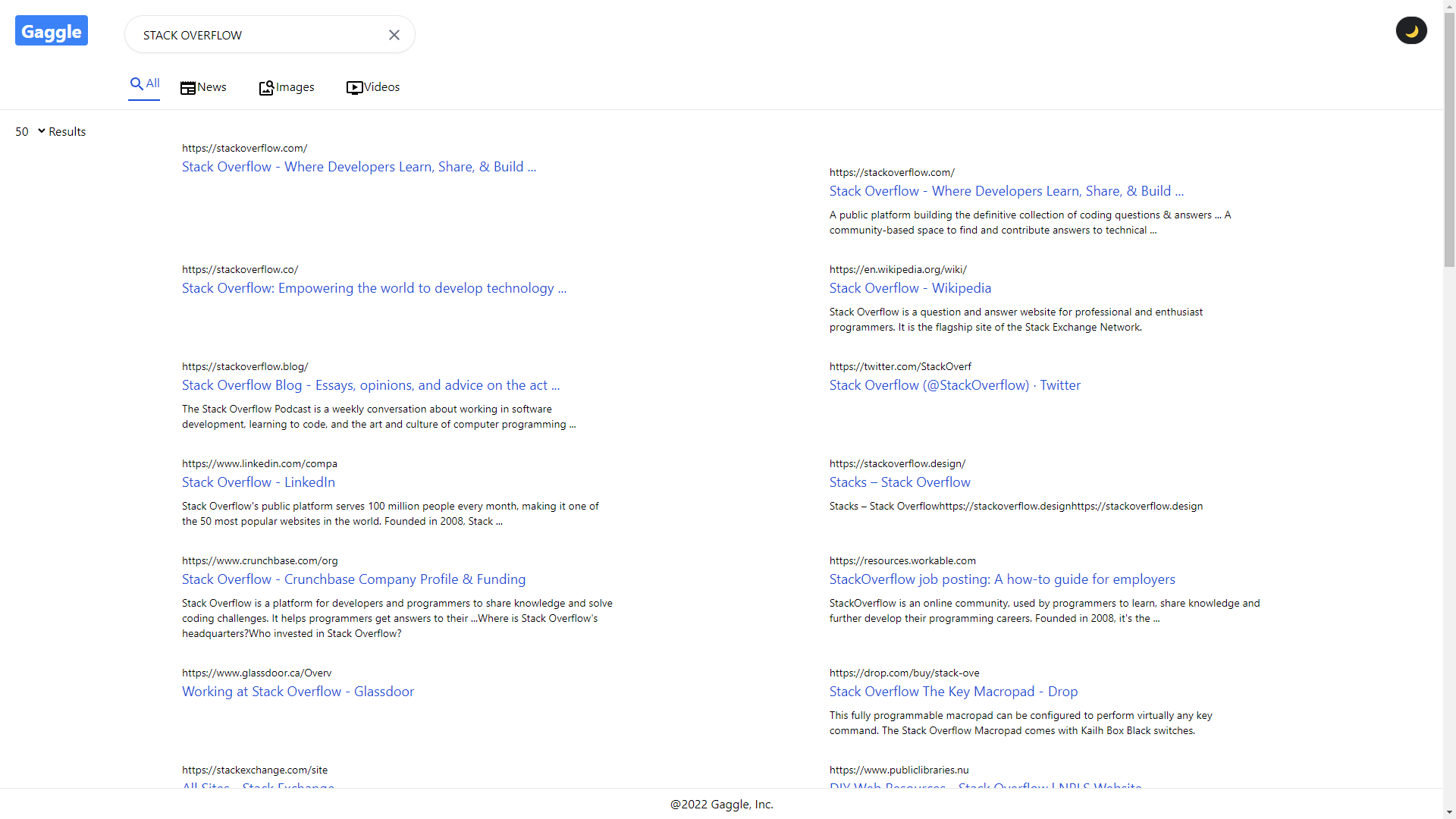Click the Wikipedia result description snippet
This screenshot has width=1456, height=819.
click(x=1016, y=319)
